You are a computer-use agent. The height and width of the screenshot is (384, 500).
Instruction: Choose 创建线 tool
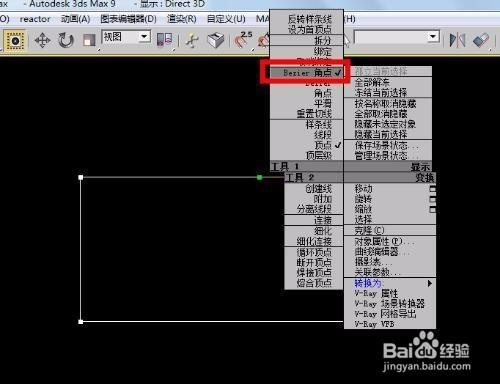pyautogui.click(x=318, y=189)
